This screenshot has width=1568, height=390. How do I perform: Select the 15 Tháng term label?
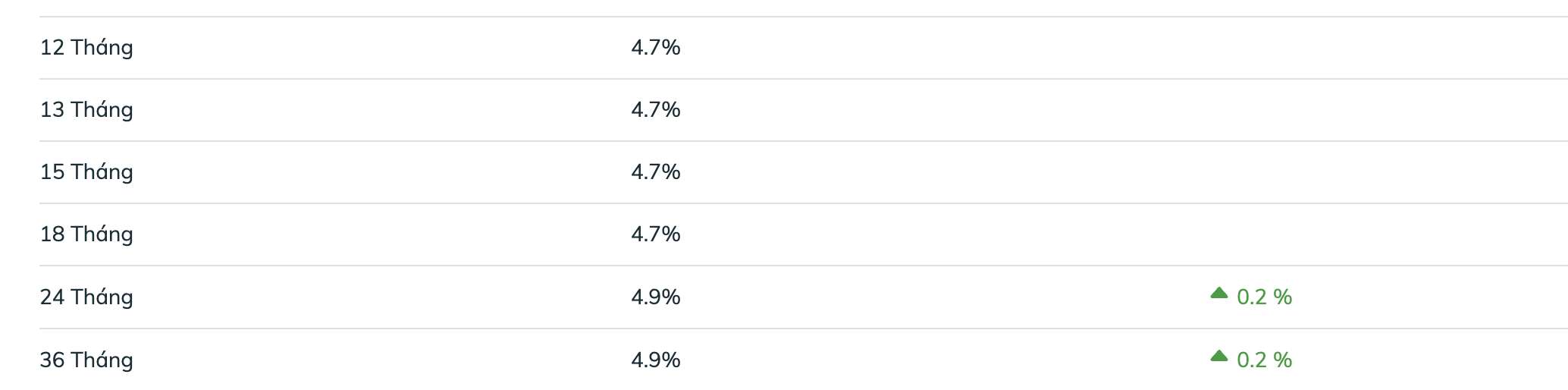click(86, 172)
